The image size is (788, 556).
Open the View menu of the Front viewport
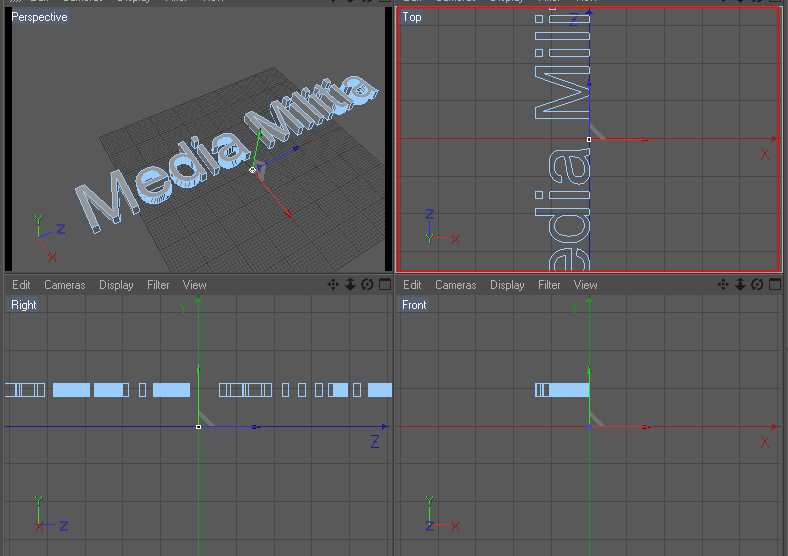585,285
